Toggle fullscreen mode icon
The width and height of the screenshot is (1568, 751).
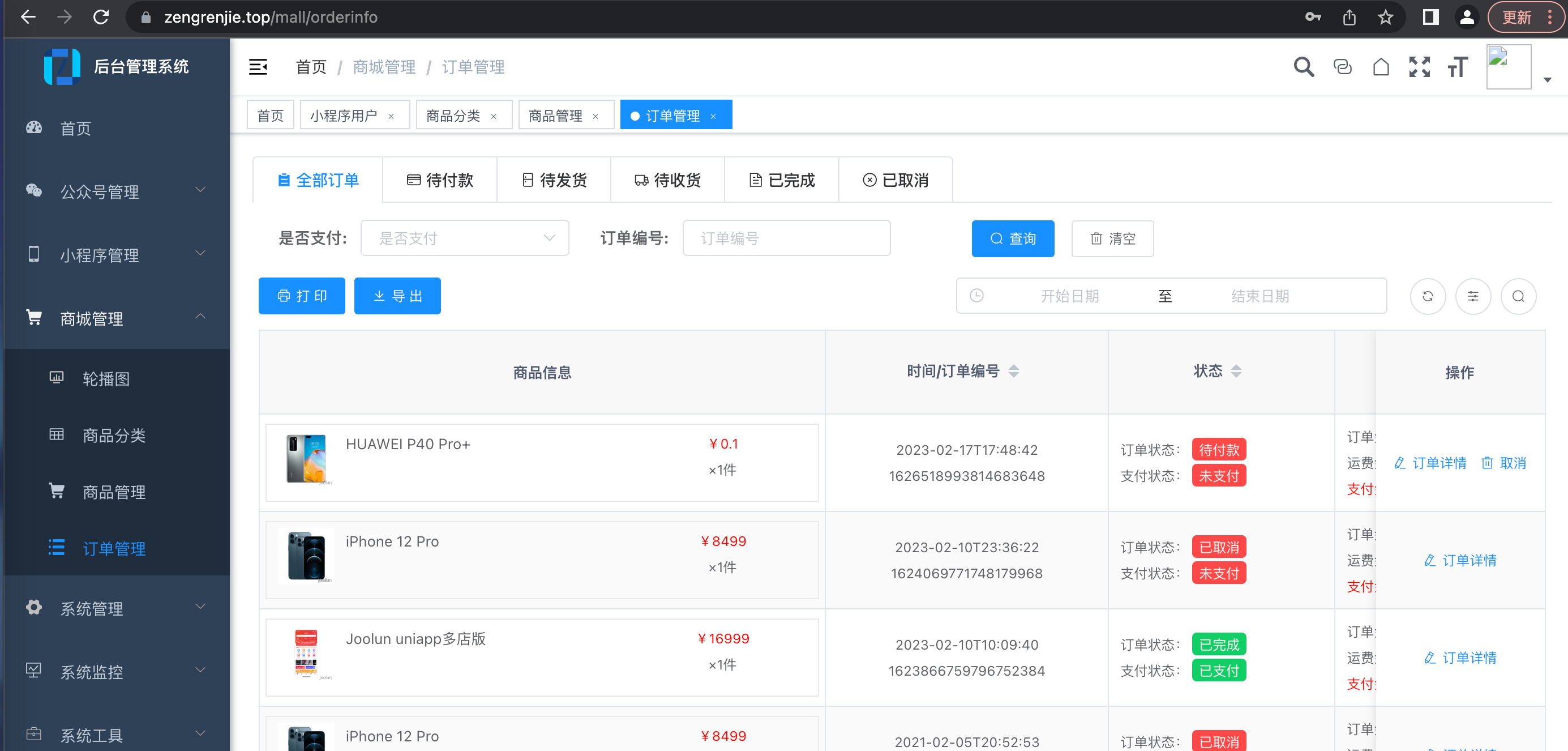1420,67
